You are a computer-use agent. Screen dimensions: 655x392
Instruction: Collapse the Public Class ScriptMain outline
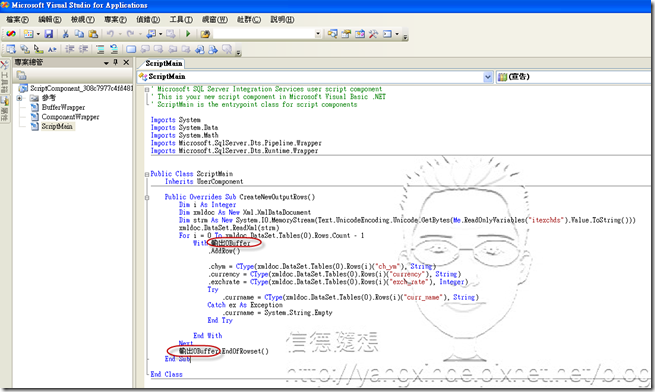pyautogui.click(x=147, y=174)
